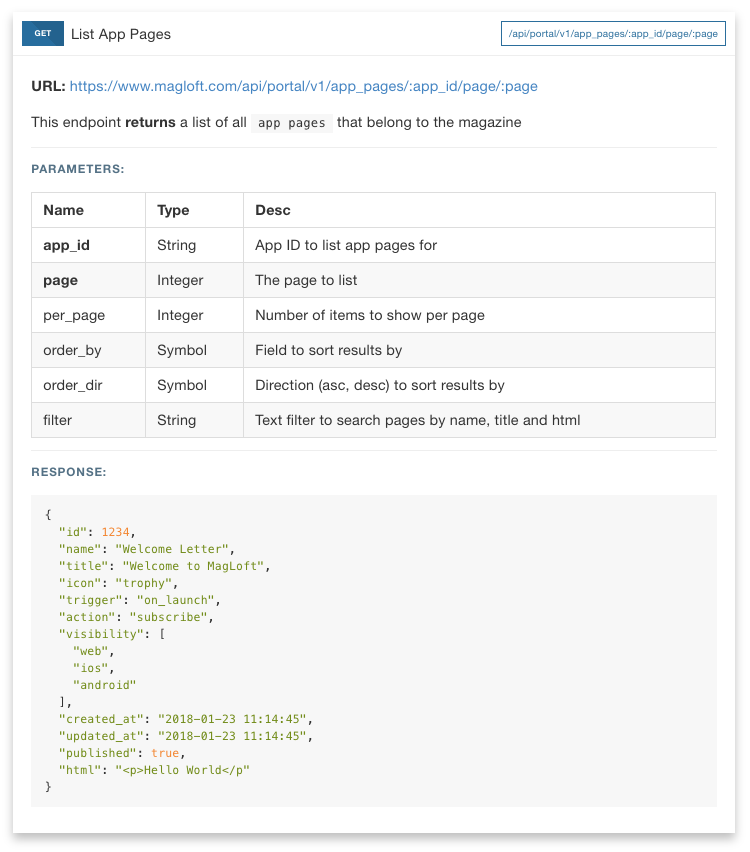750x852 pixels.
Task: Click the Type column header
Action: [x=173, y=210]
